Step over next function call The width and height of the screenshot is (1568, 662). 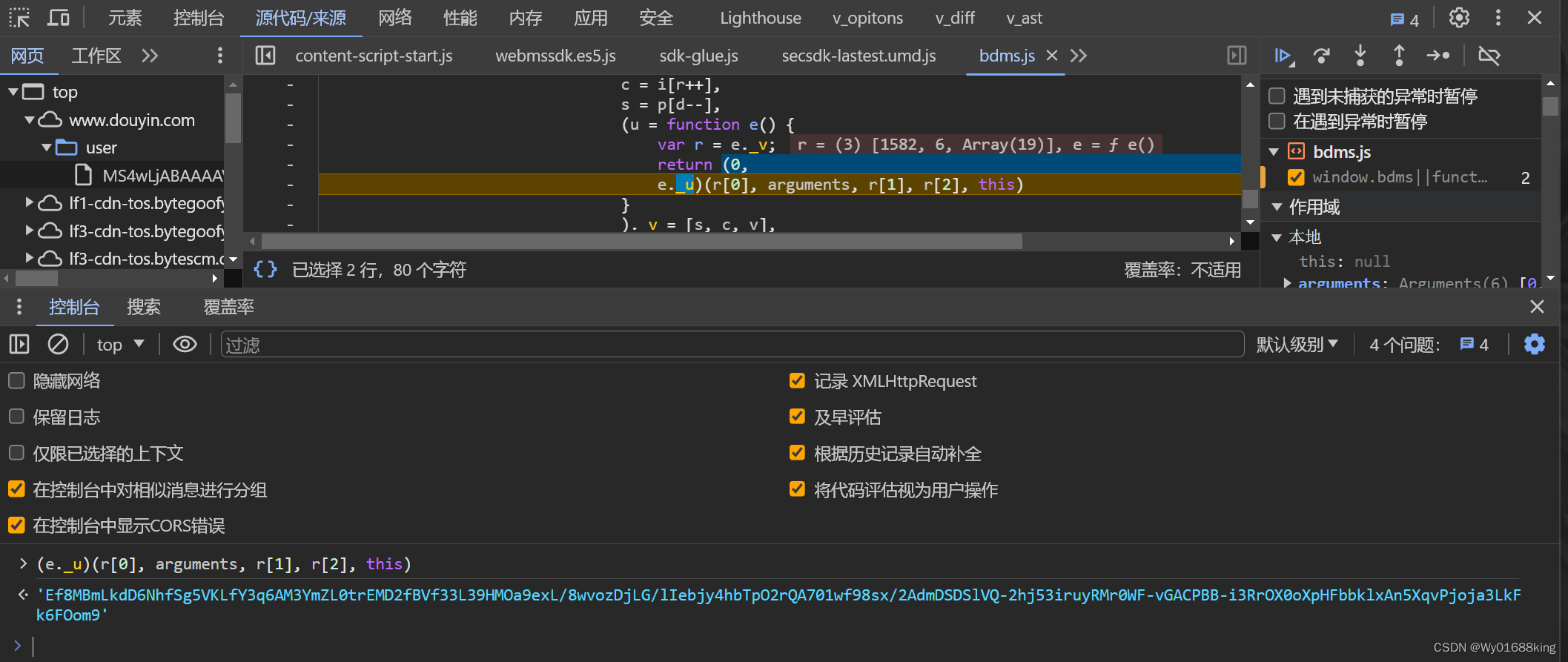[x=1322, y=56]
